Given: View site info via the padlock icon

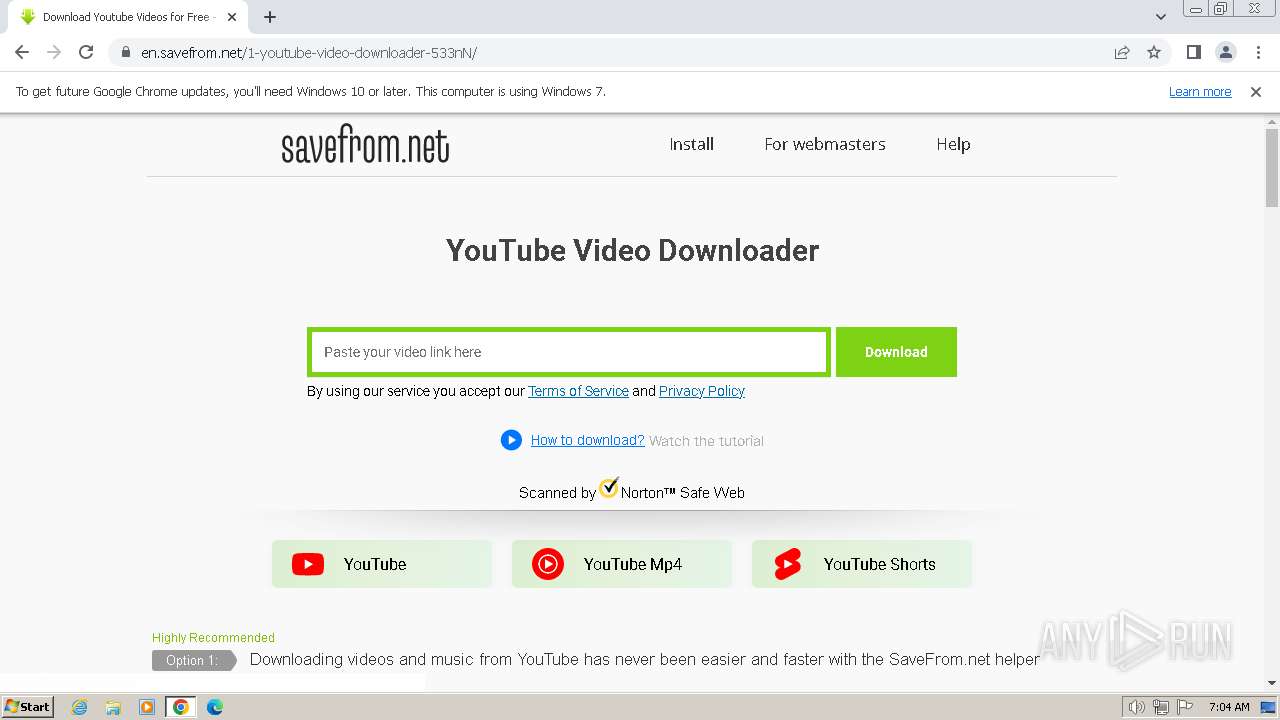Looking at the screenshot, I should (126, 52).
